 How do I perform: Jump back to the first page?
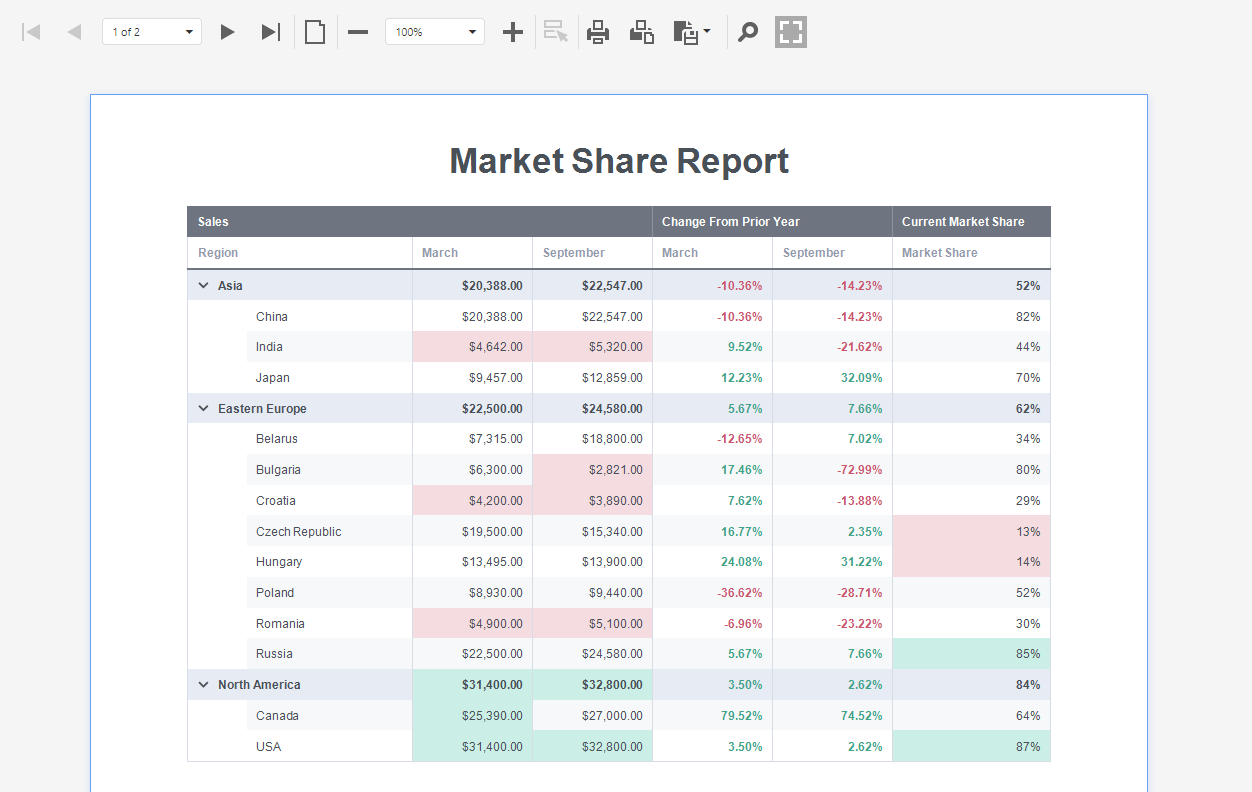click(x=31, y=31)
